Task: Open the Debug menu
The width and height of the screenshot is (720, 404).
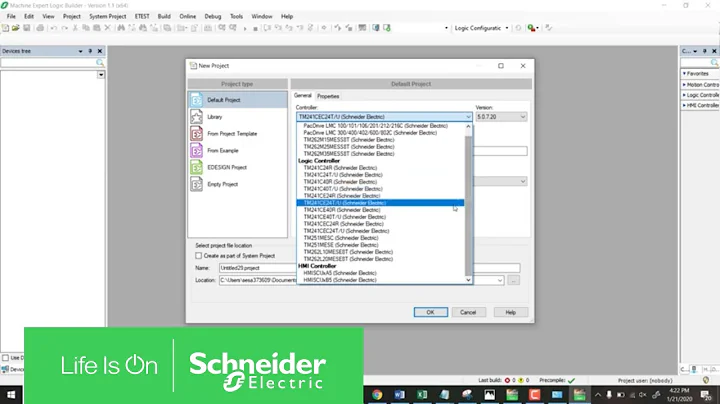Action: [213, 16]
